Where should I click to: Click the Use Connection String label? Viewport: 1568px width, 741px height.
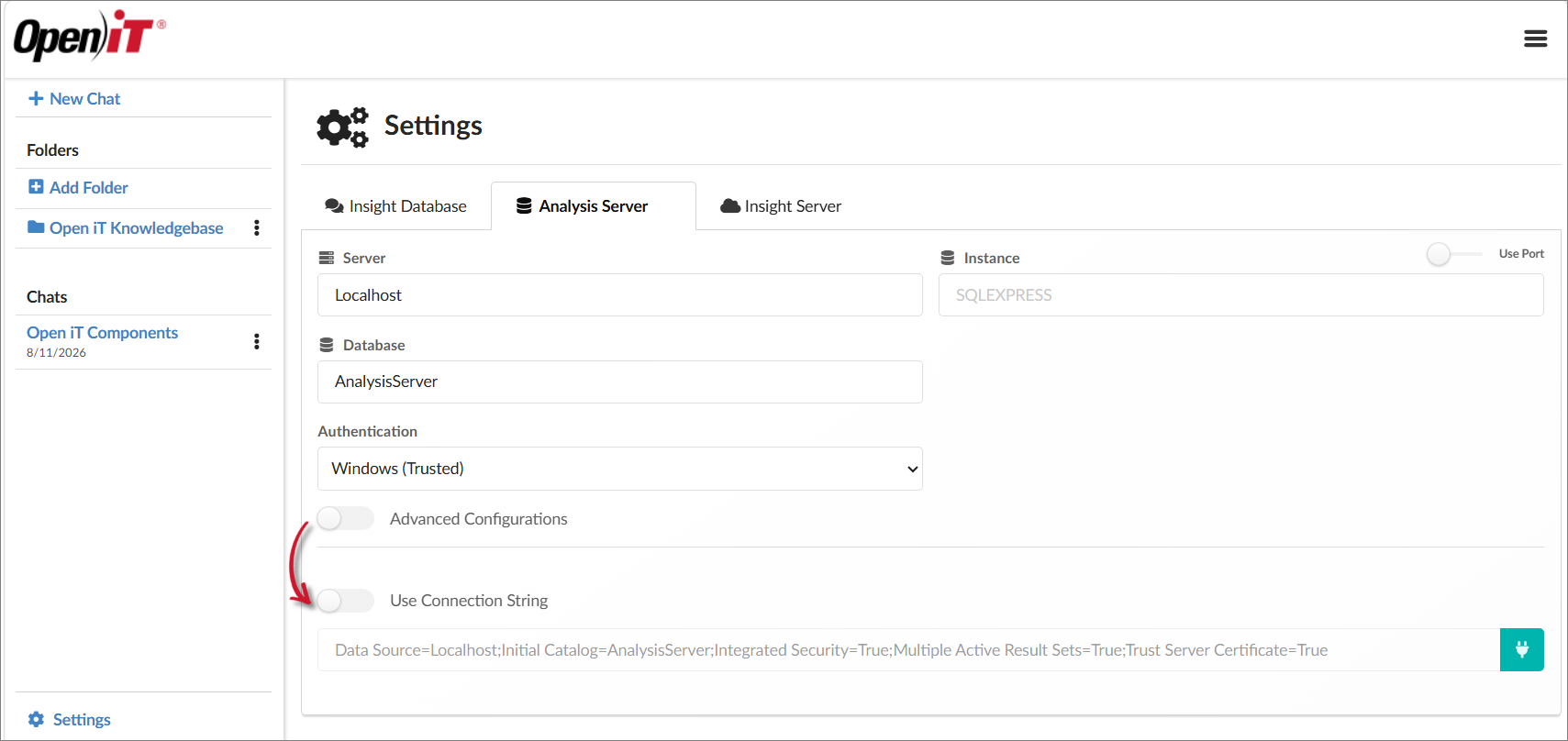469,601
